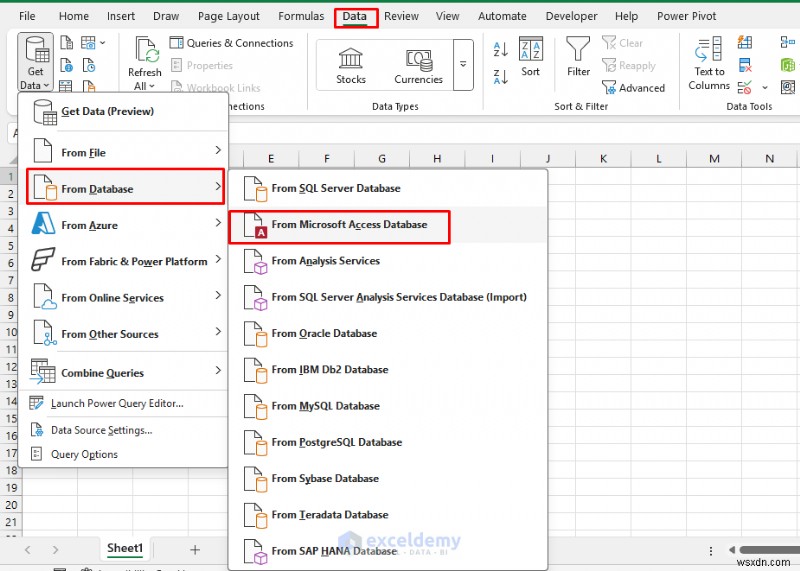Choose From Sybase Database
Viewport: 800px width, 571px height.
pyautogui.click(x=388, y=478)
